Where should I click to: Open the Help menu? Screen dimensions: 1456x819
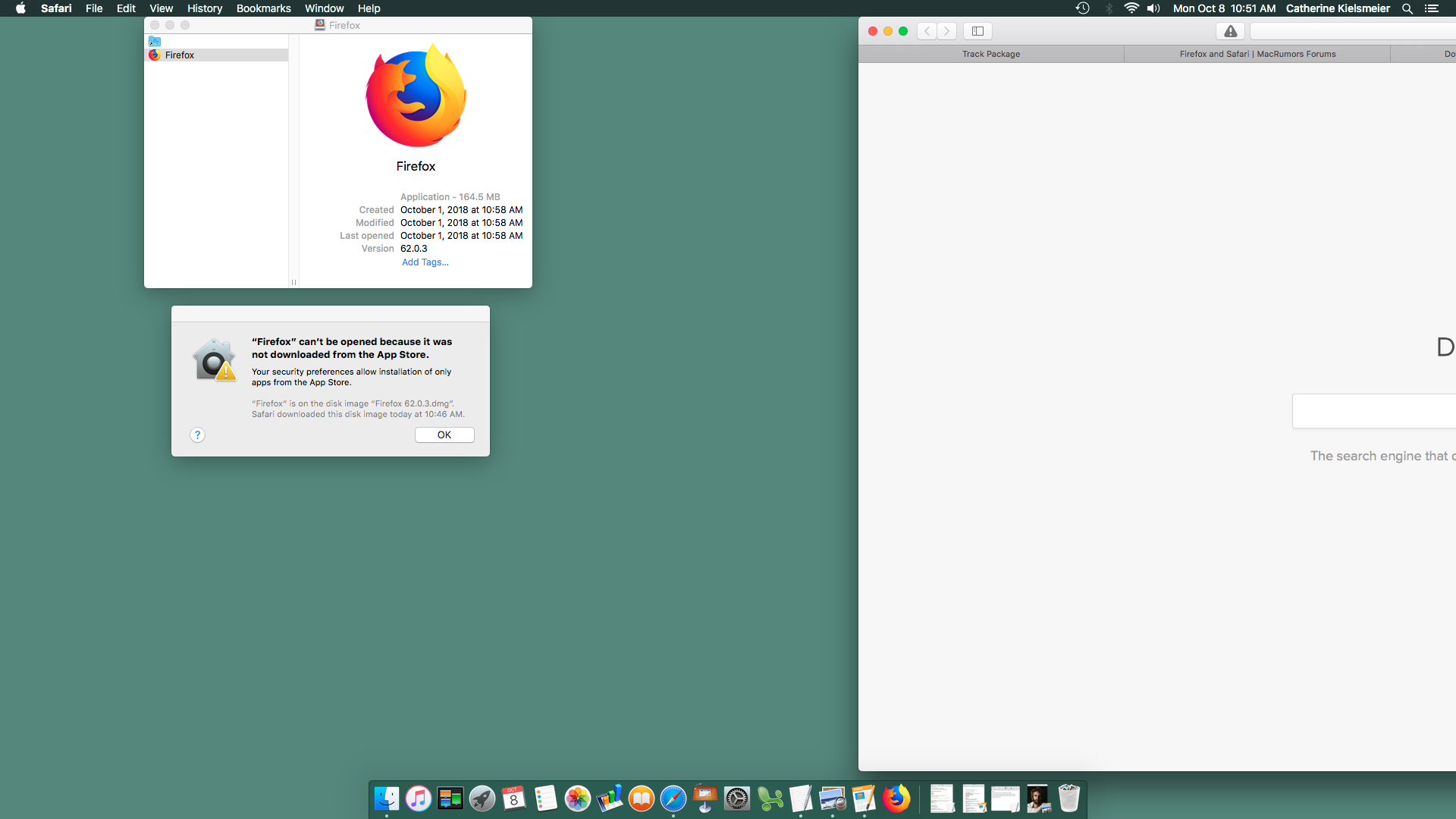(x=369, y=8)
